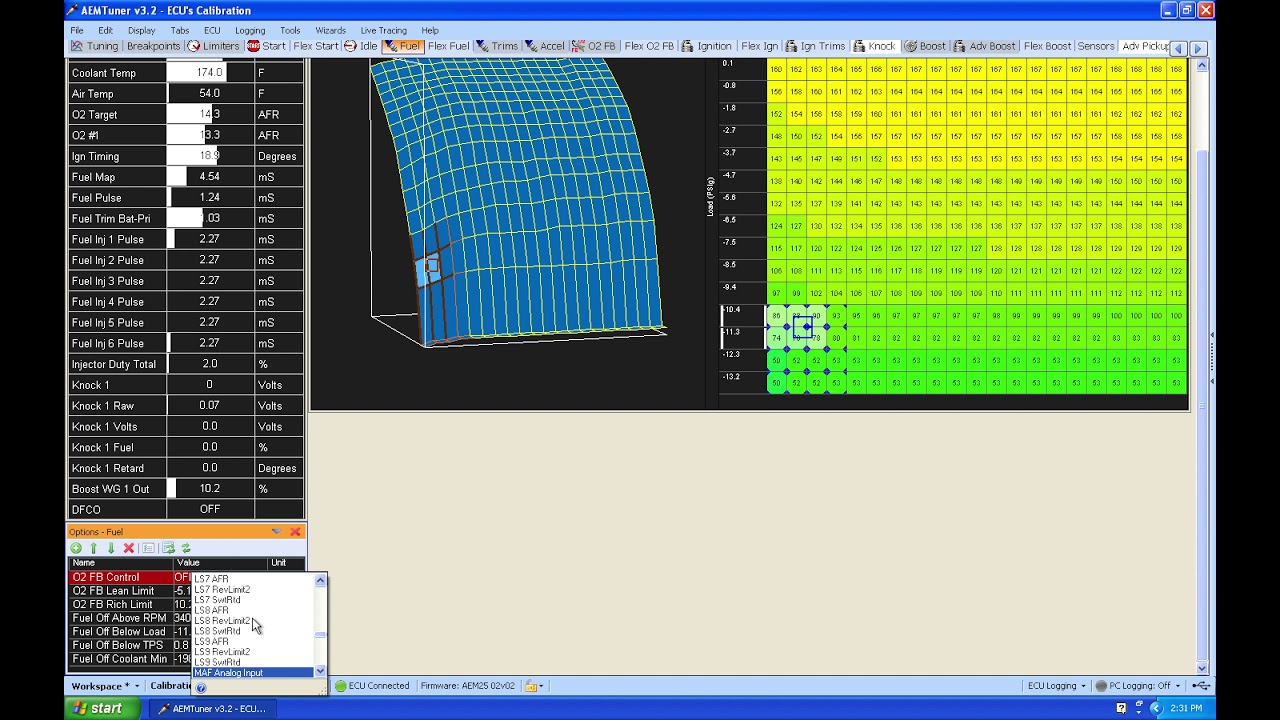Switch to the Ign Trims tab

point(816,46)
